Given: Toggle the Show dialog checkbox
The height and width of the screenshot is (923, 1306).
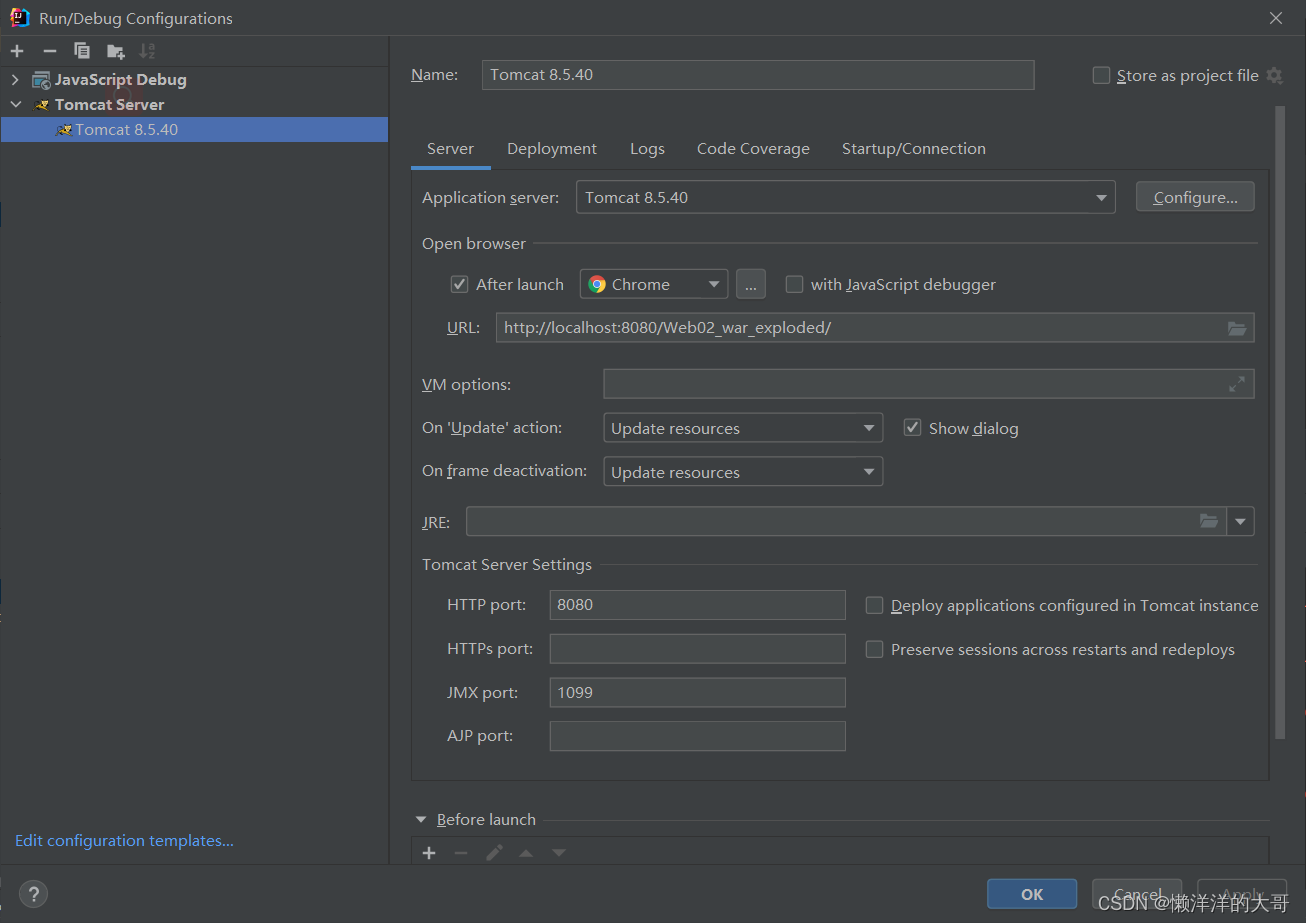Looking at the screenshot, I should coord(912,428).
